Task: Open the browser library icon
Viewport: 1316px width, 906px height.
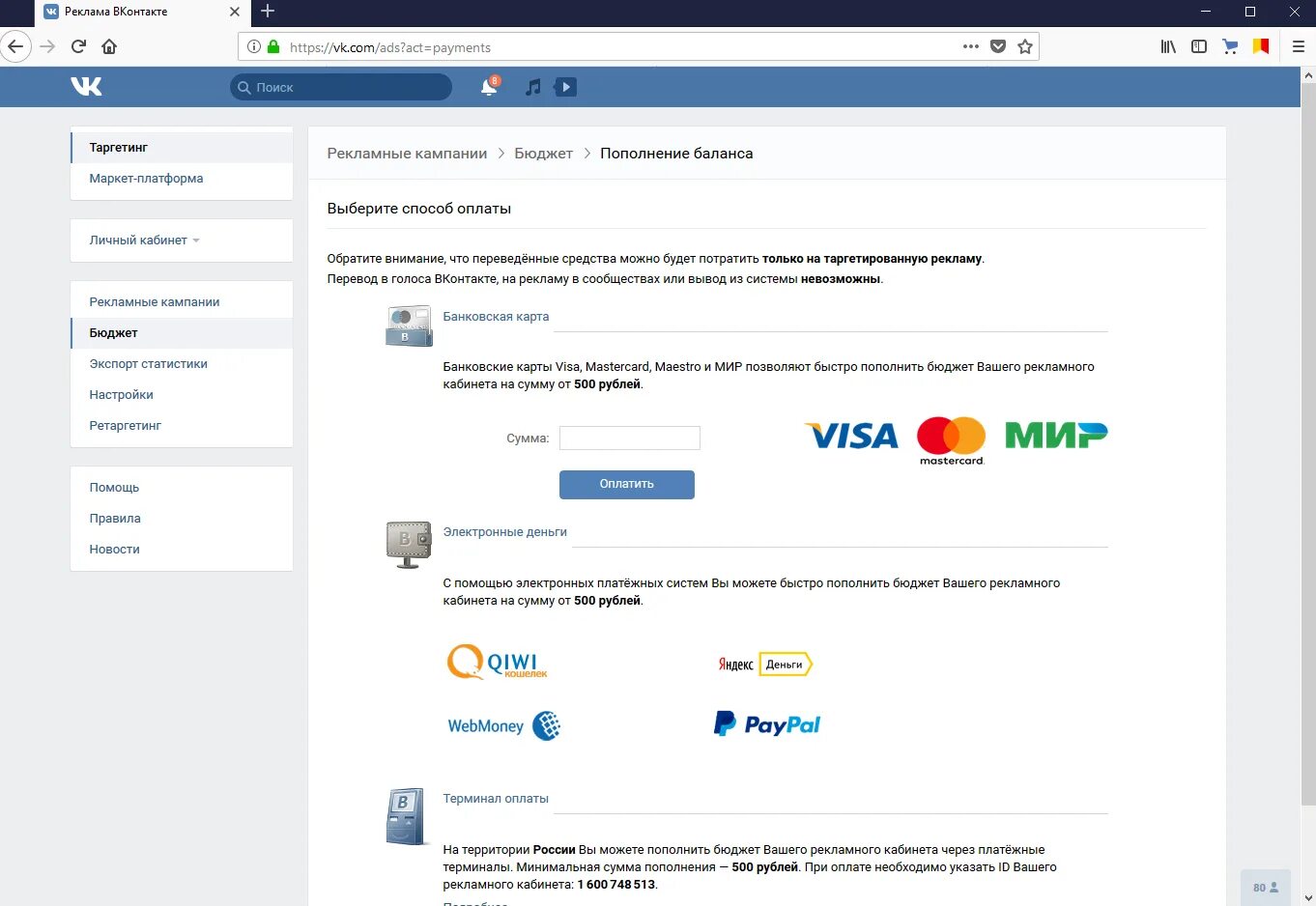Action: [x=1168, y=46]
